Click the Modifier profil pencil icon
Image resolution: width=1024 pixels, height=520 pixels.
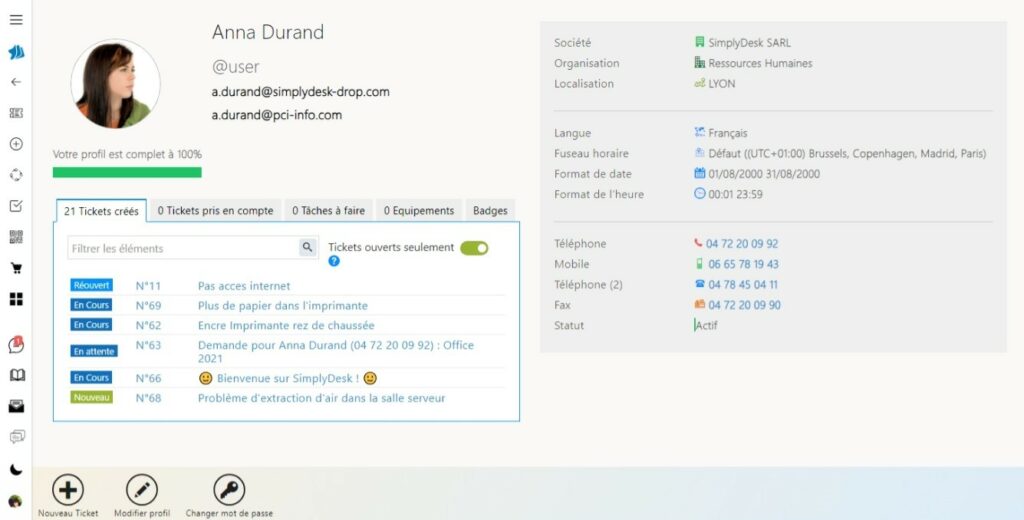tap(141, 490)
